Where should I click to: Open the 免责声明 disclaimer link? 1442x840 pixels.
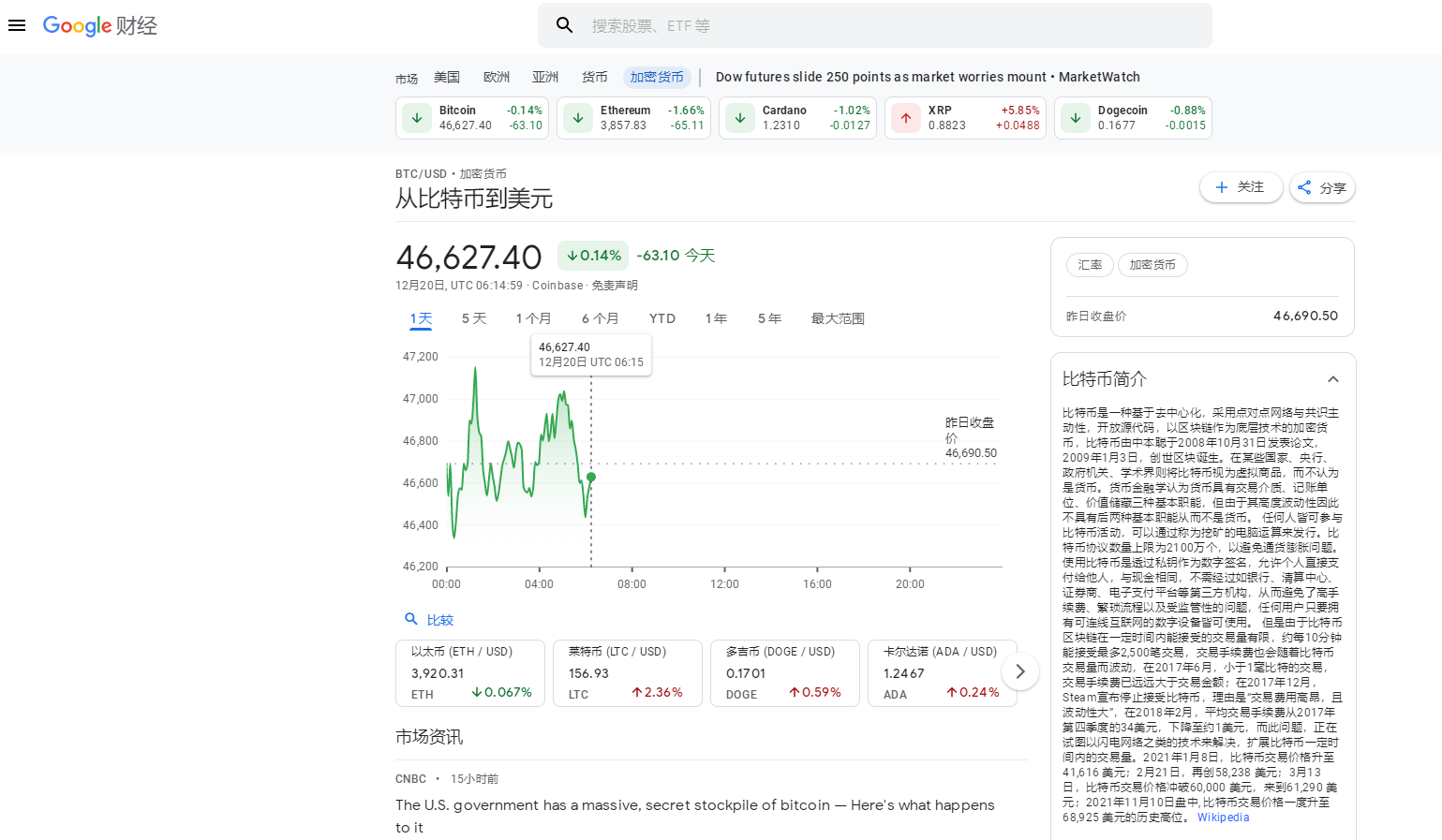point(615,286)
